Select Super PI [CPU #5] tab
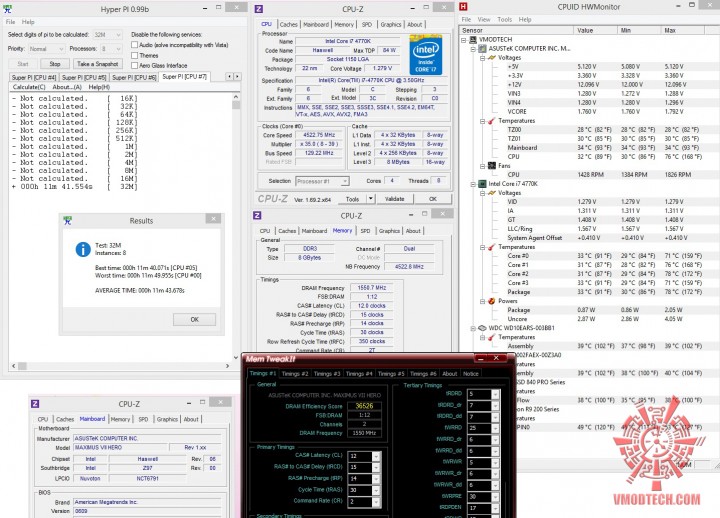The image size is (720, 518). [84, 77]
